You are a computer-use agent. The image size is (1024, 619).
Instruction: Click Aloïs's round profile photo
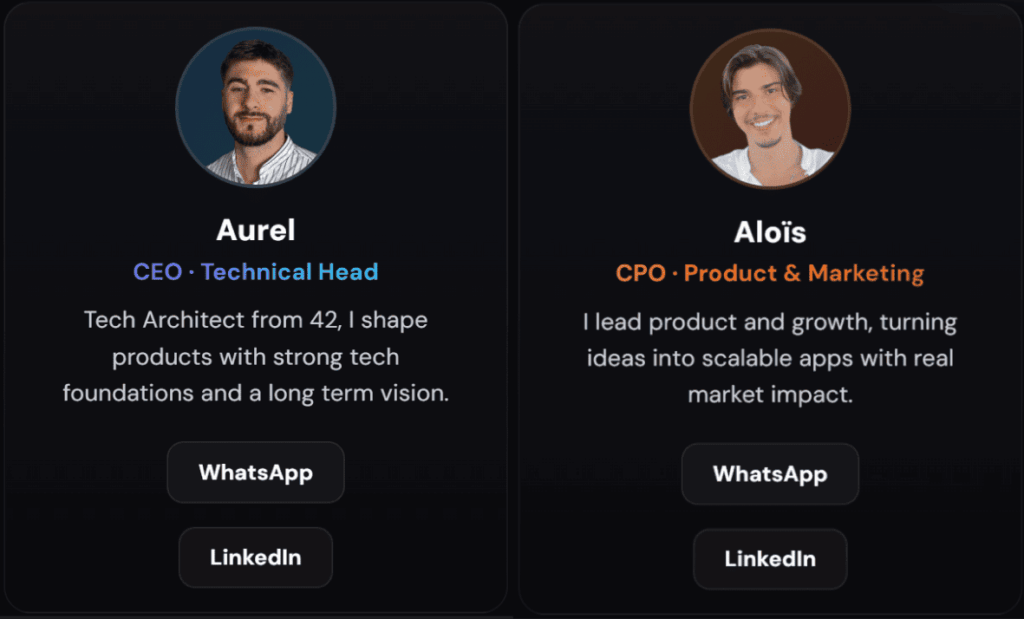point(770,109)
